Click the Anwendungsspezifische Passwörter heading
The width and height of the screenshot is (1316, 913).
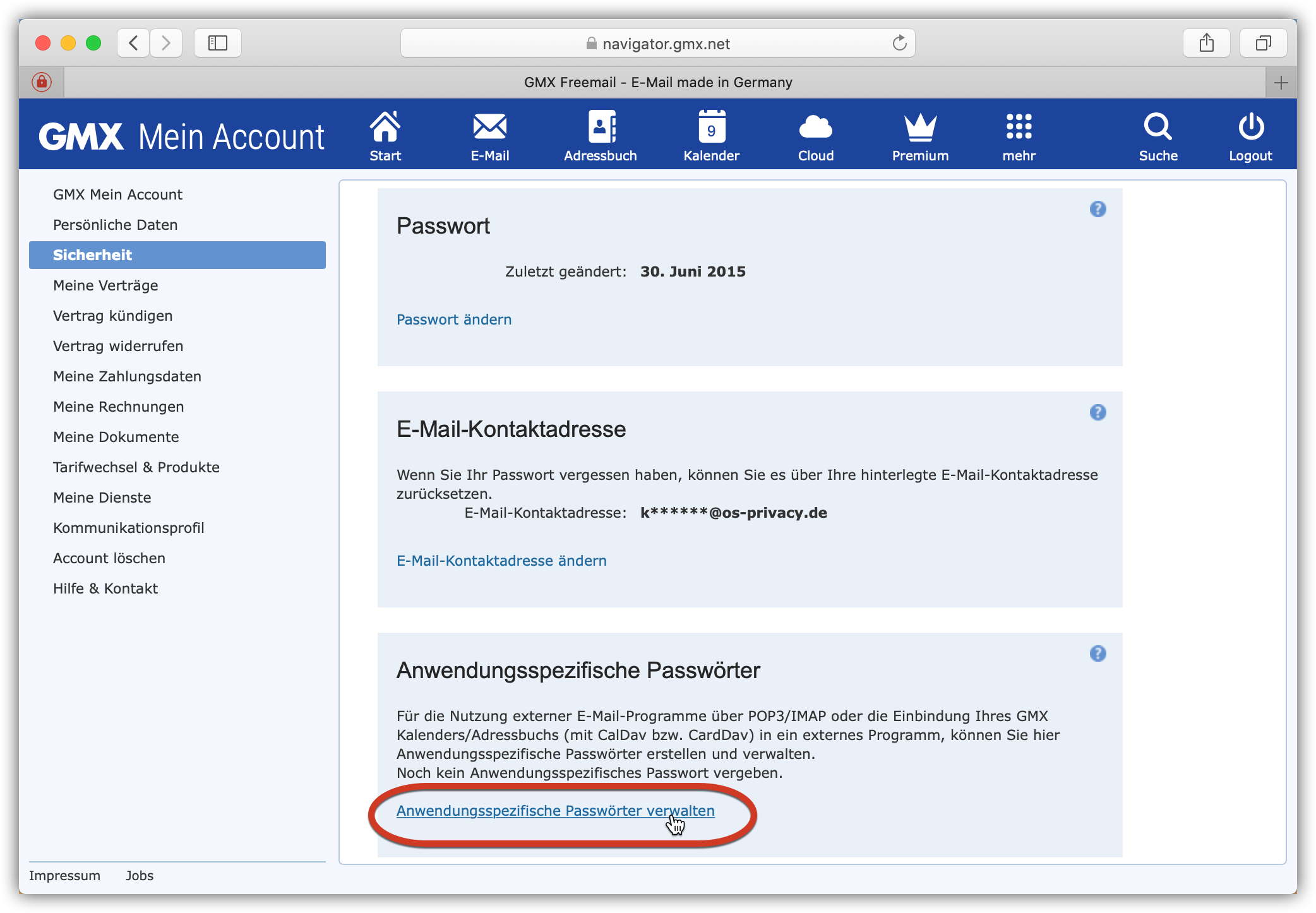(x=578, y=671)
